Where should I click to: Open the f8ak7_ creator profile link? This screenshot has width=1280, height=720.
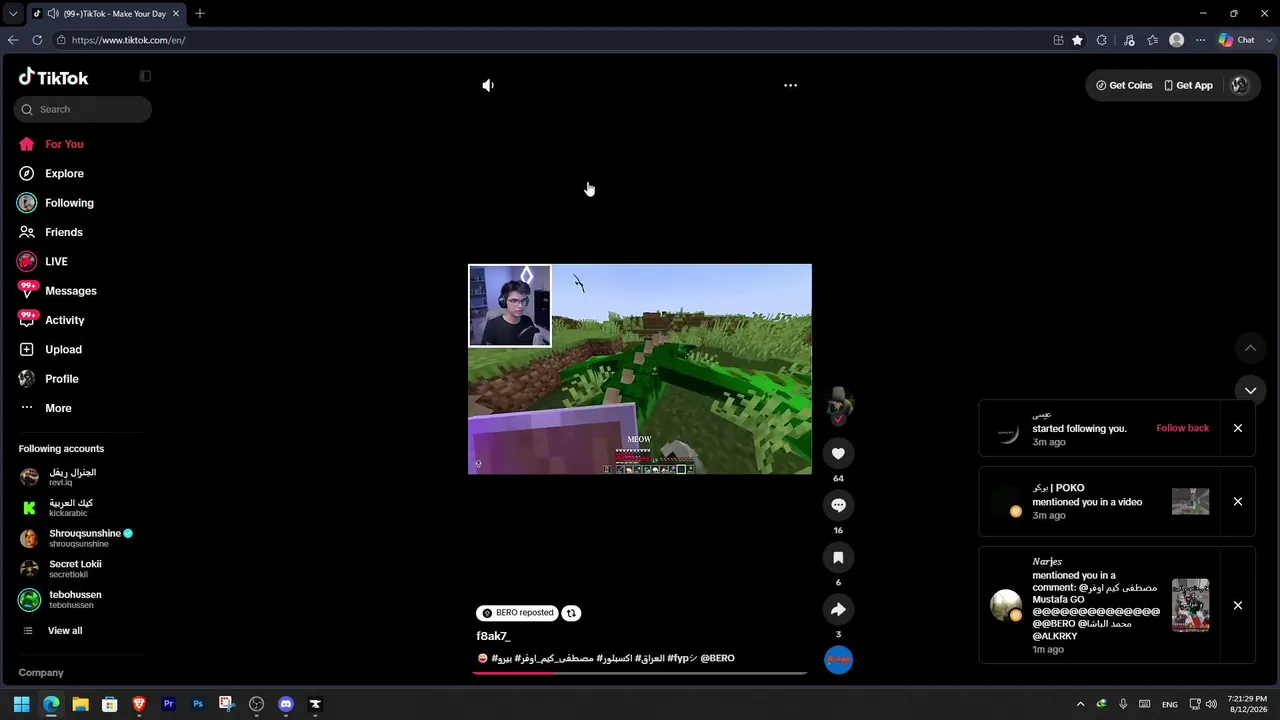point(493,636)
